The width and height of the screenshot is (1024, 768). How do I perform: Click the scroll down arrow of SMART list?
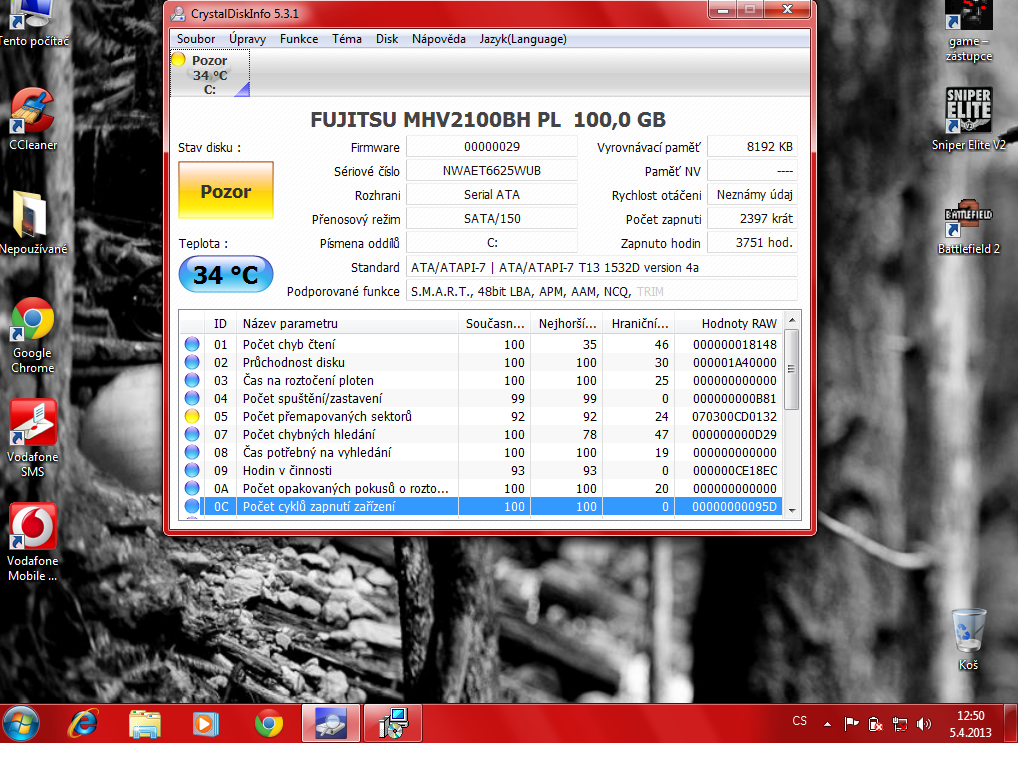coord(792,510)
